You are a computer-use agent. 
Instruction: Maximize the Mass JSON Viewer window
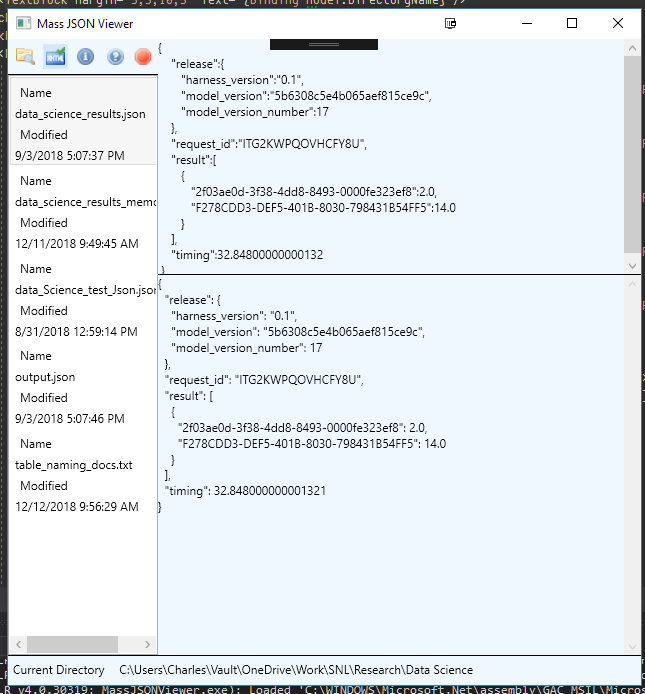click(572, 23)
